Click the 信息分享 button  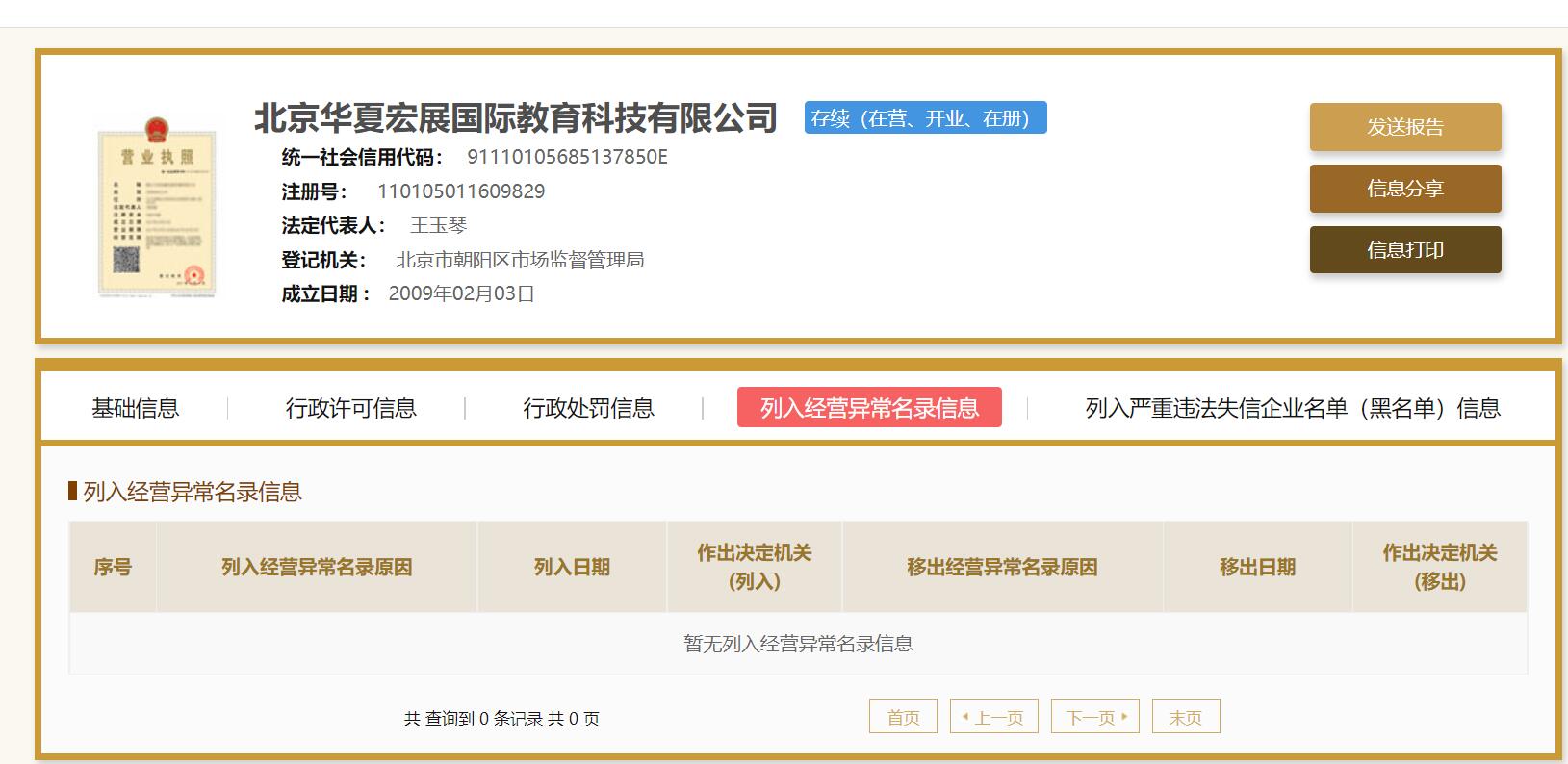pos(1405,189)
